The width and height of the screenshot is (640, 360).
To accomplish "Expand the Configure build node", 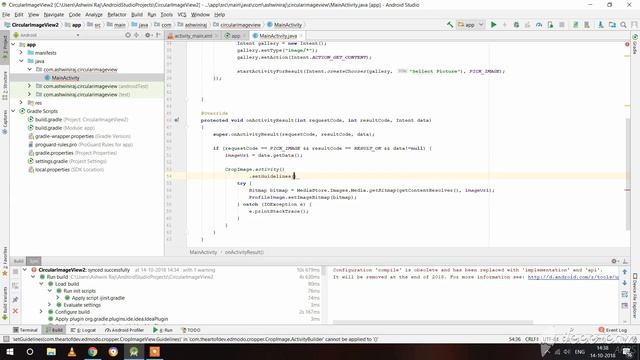I will point(42,312).
